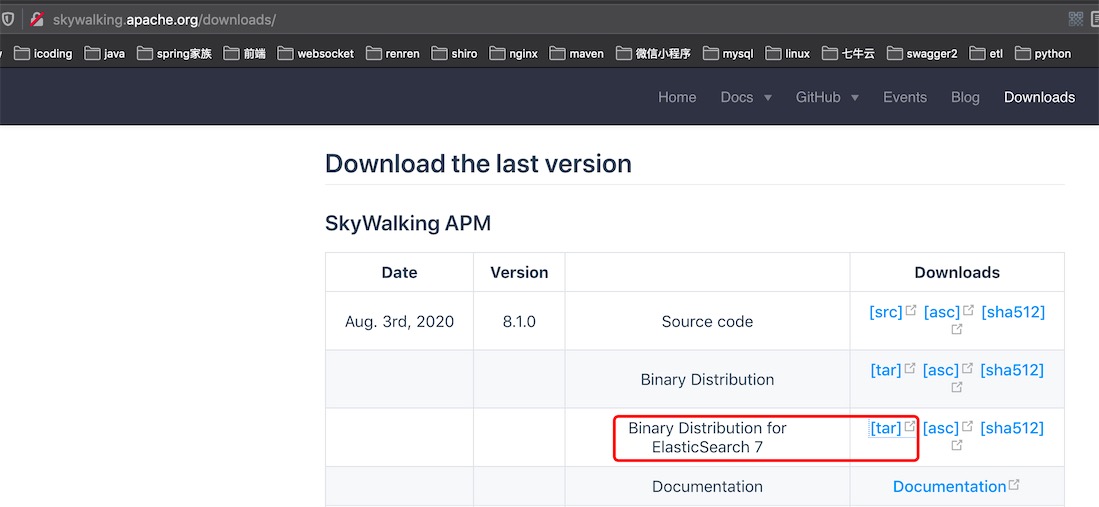This screenshot has height=507, width=1099.
Task: Go to the Home nav item
Action: [677, 97]
